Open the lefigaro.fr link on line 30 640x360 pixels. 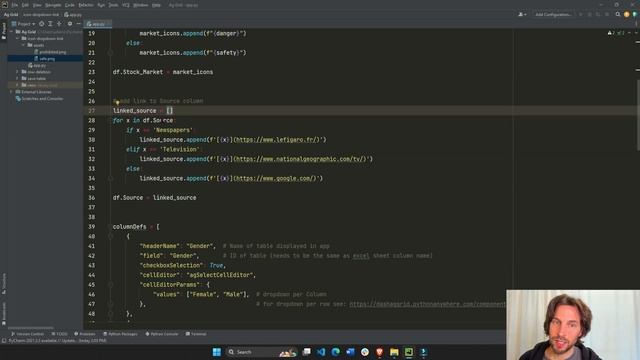click(x=277, y=140)
